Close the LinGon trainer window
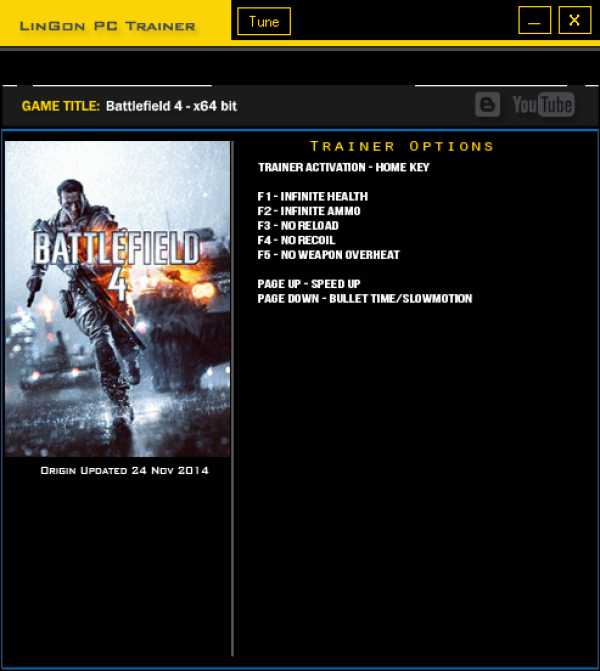 coord(575,20)
